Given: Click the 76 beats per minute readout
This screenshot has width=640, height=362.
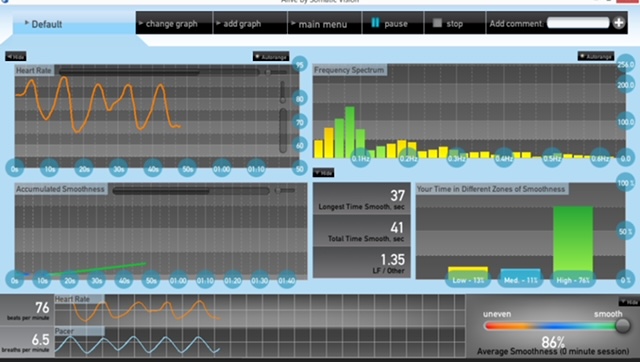Looking at the screenshot, I should [x=42, y=307].
